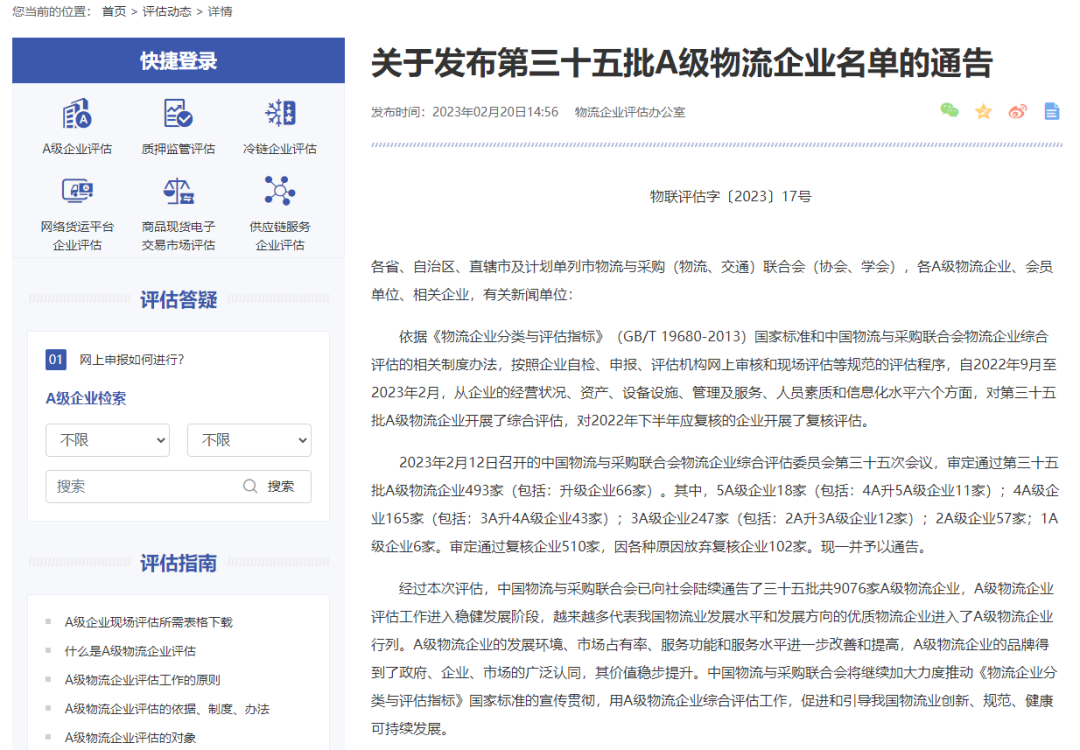Click the 评估指南 section heading
This screenshot has width=1080, height=750.
tap(178, 563)
